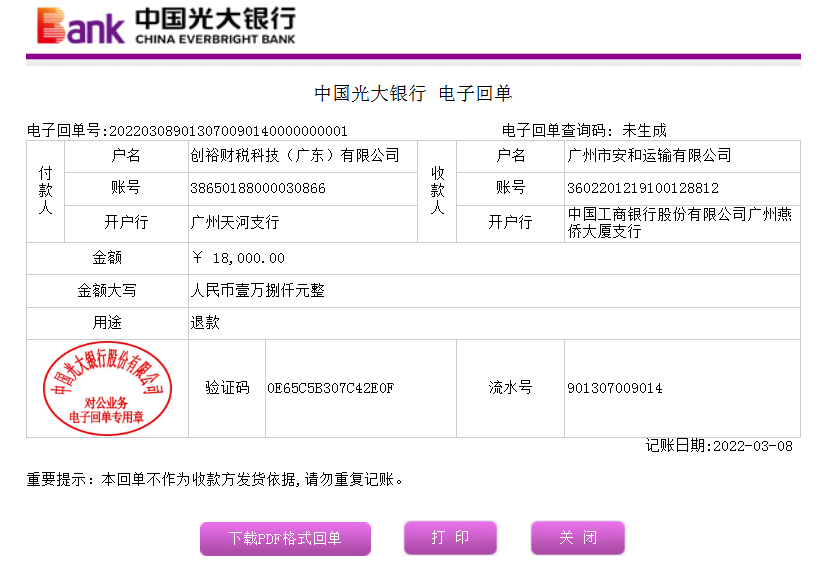Select payer name 创裕财税科技（广东）有限公司
The image size is (831, 575).
click(x=295, y=156)
